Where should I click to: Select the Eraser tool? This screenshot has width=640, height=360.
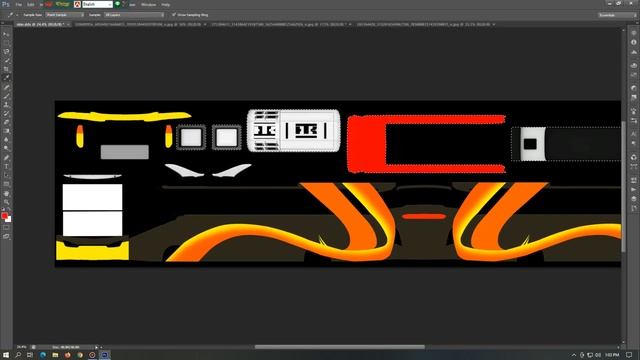(6, 122)
